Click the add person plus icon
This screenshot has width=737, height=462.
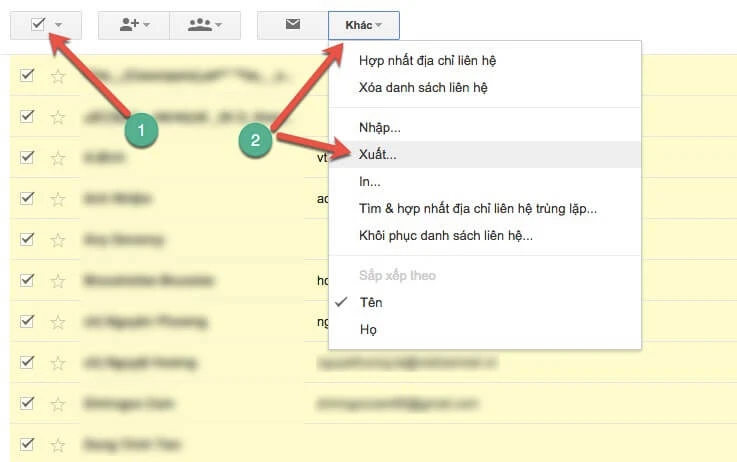coord(128,24)
